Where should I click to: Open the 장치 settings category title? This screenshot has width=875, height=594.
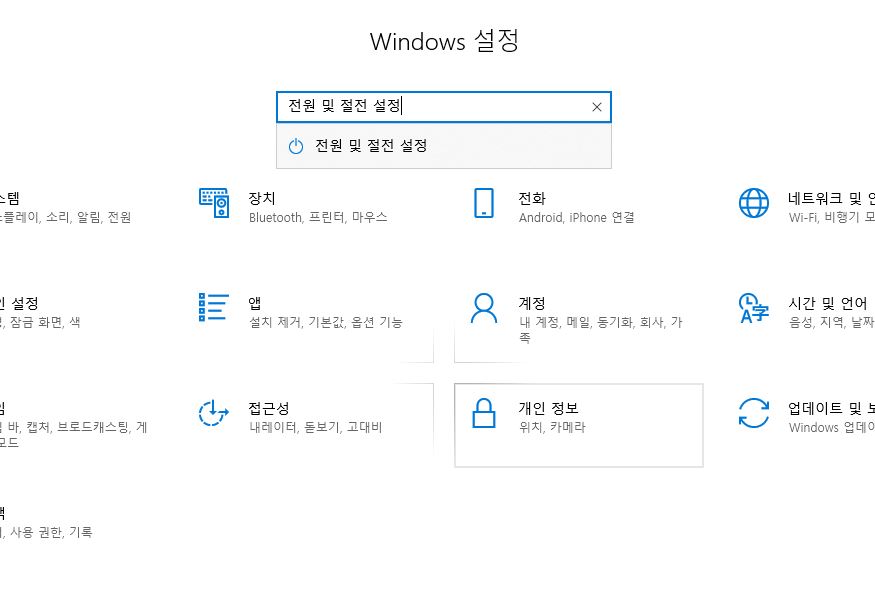[x=262, y=198]
